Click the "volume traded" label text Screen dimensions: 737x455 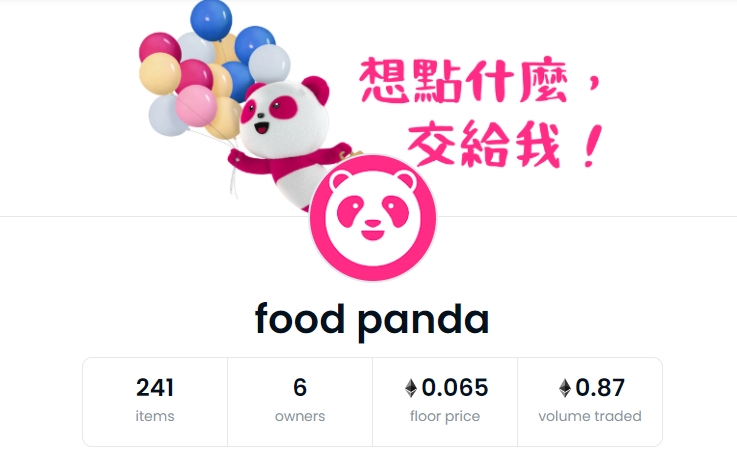point(590,416)
